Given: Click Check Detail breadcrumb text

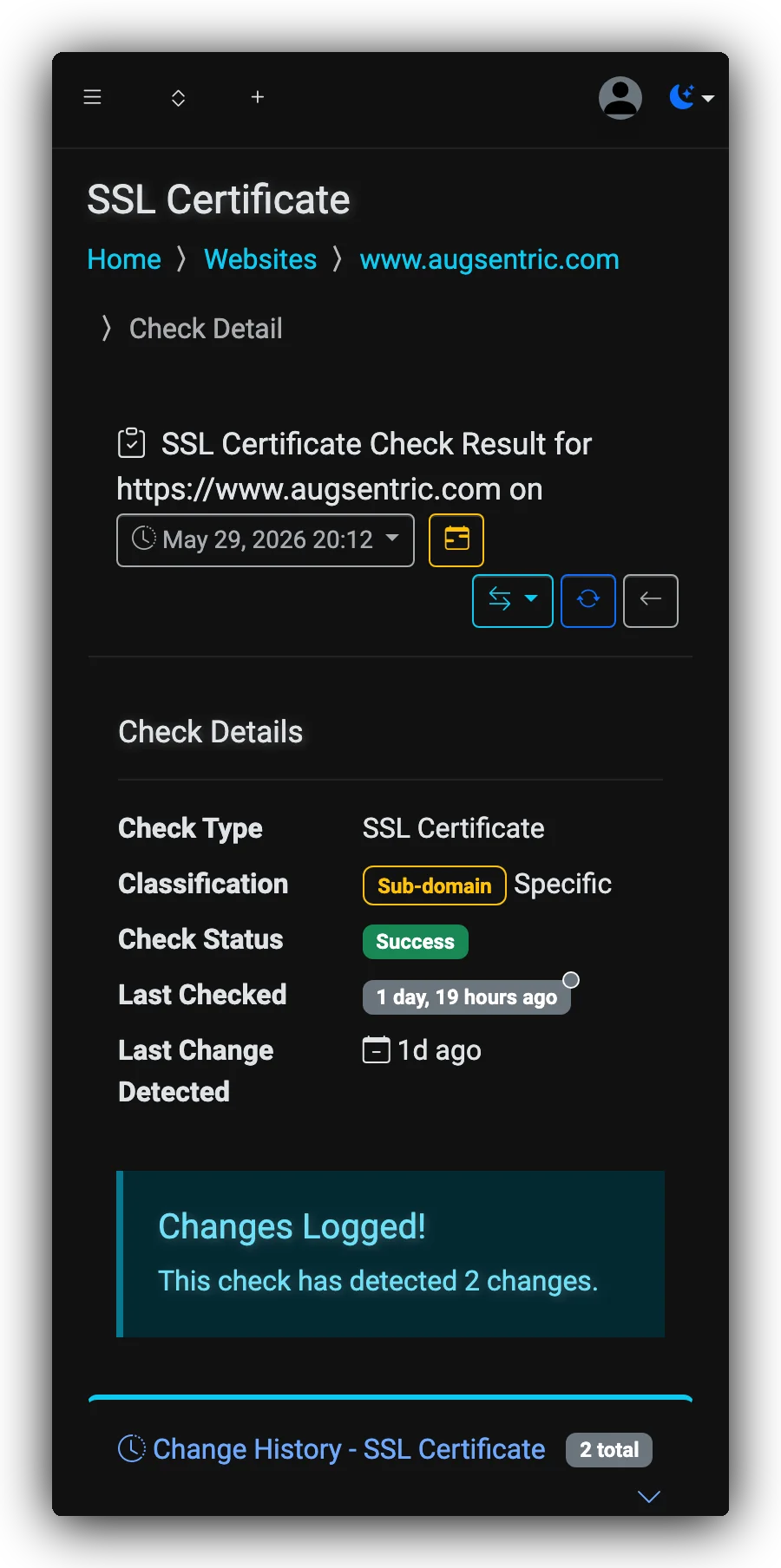Looking at the screenshot, I should pos(206,329).
